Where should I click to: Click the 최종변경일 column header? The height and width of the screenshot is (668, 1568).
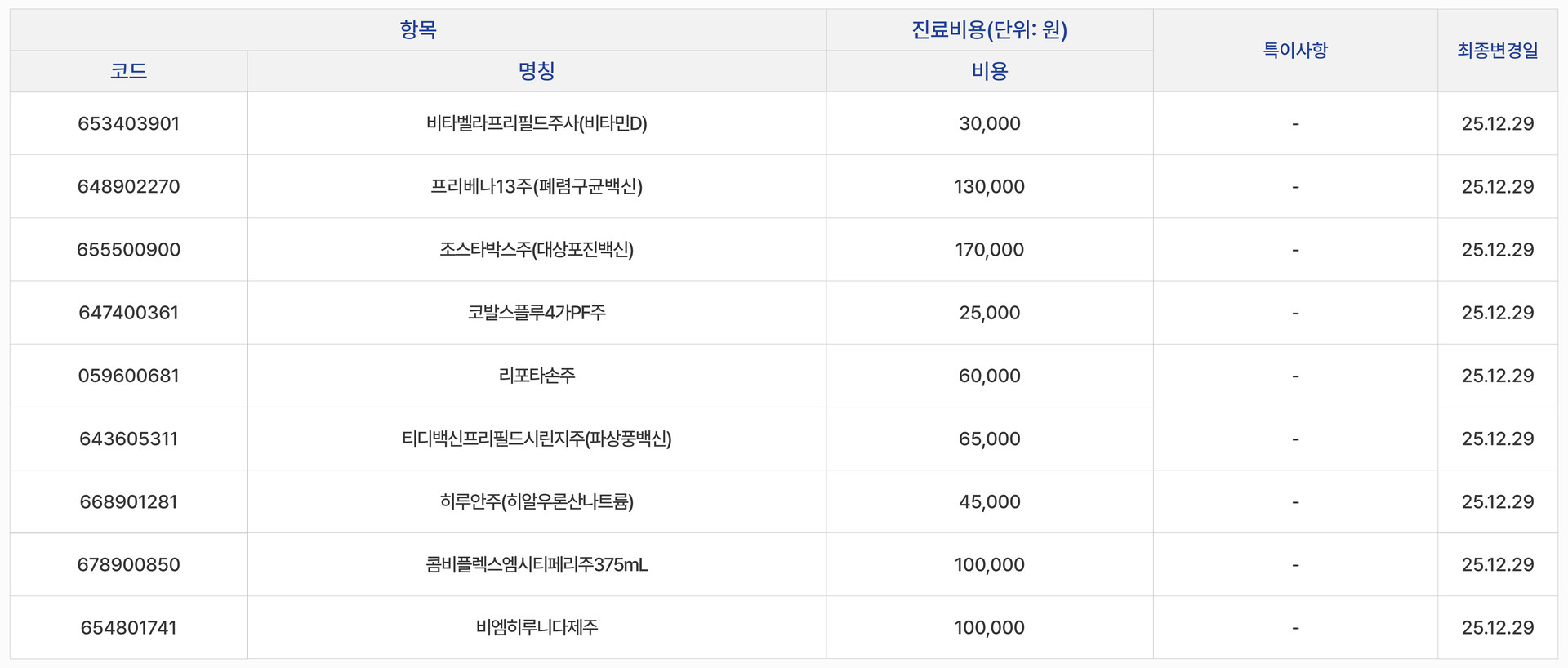point(1497,50)
